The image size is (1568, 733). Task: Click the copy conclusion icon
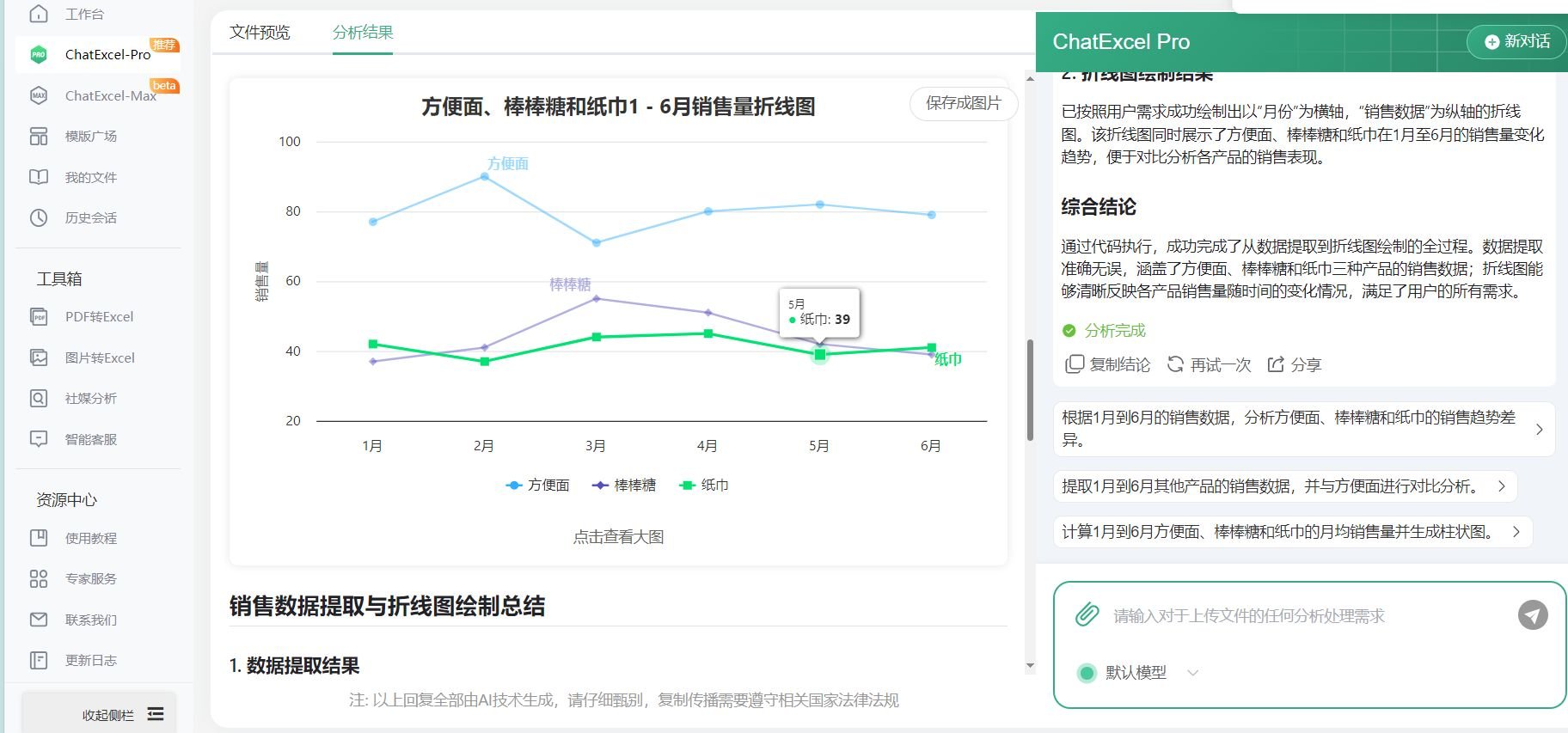coord(1074,364)
